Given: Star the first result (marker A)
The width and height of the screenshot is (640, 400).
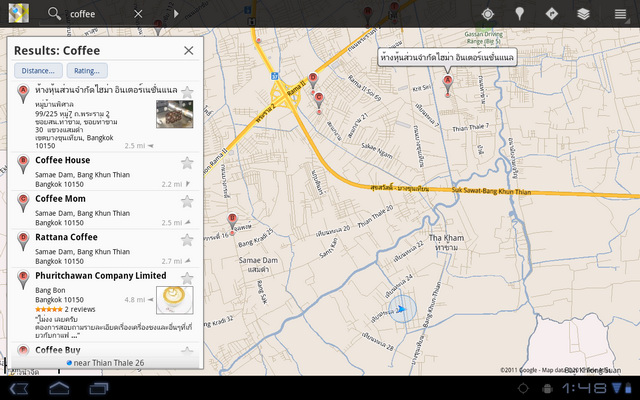Looking at the screenshot, I should (x=187, y=92).
